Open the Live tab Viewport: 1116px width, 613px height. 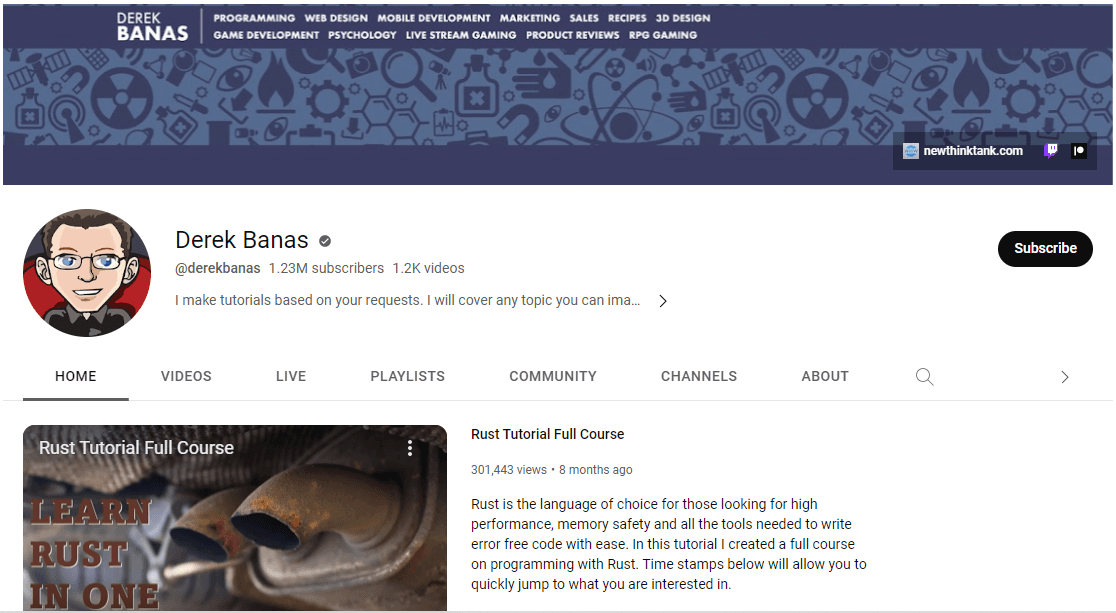(291, 377)
